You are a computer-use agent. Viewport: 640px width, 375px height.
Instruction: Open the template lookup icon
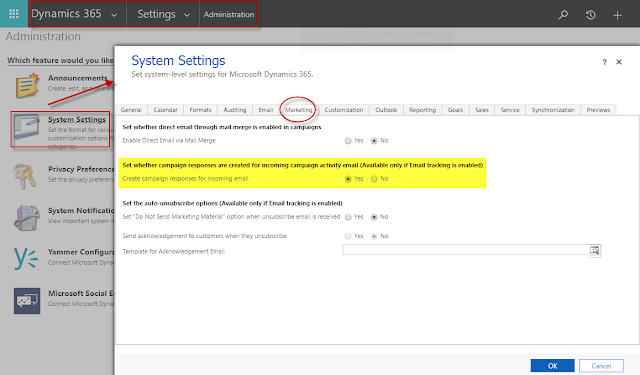point(595,250)
